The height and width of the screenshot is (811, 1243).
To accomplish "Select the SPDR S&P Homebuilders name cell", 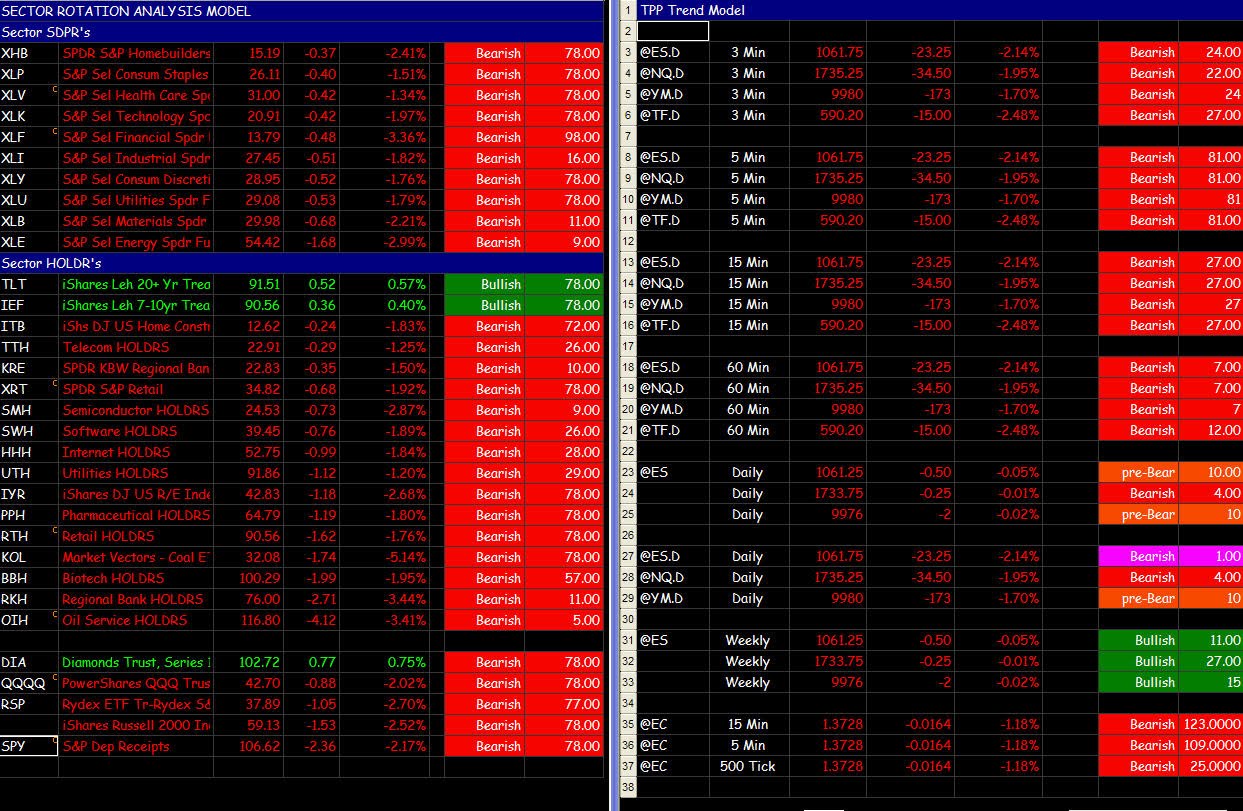I will tap(136, 53).
